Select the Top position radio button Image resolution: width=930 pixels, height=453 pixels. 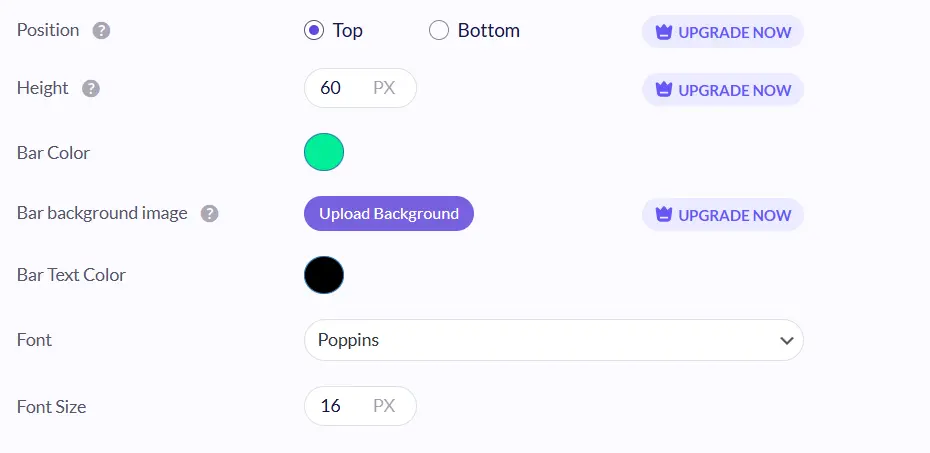pos(314,30)
